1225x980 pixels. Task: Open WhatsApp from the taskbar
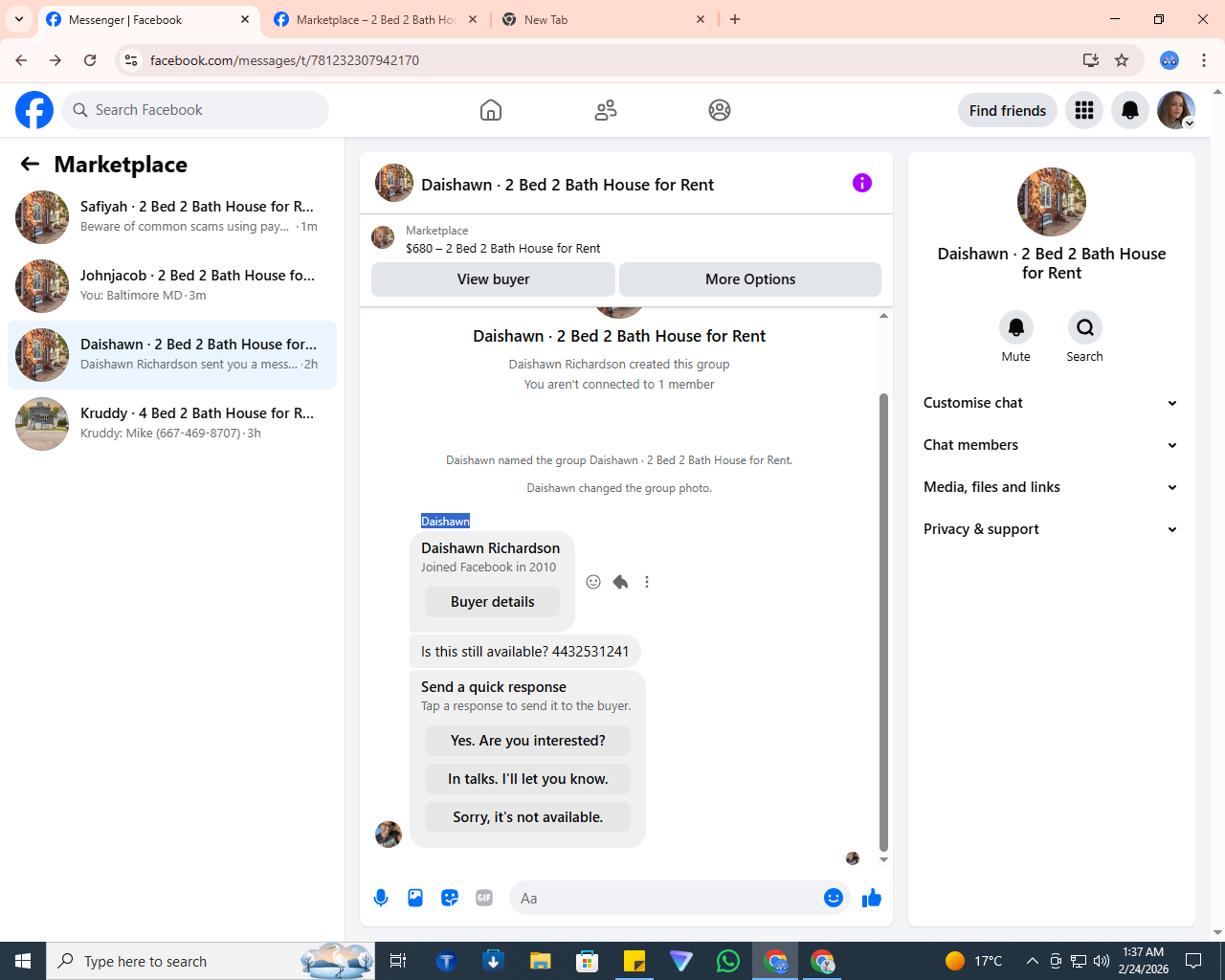[728, 961]
